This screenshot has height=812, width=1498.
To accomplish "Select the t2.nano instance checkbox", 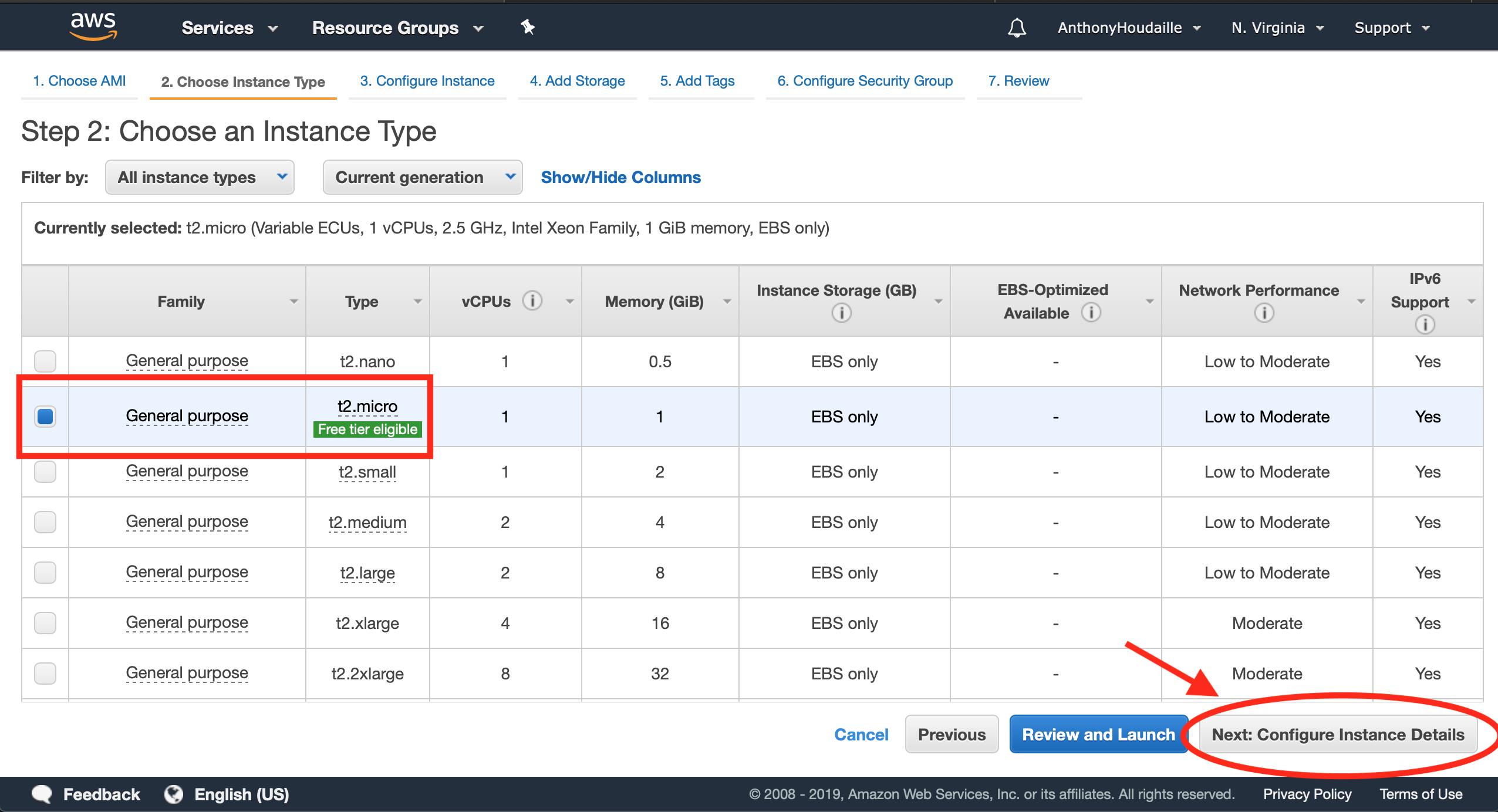I will click(x=45, y=361).
